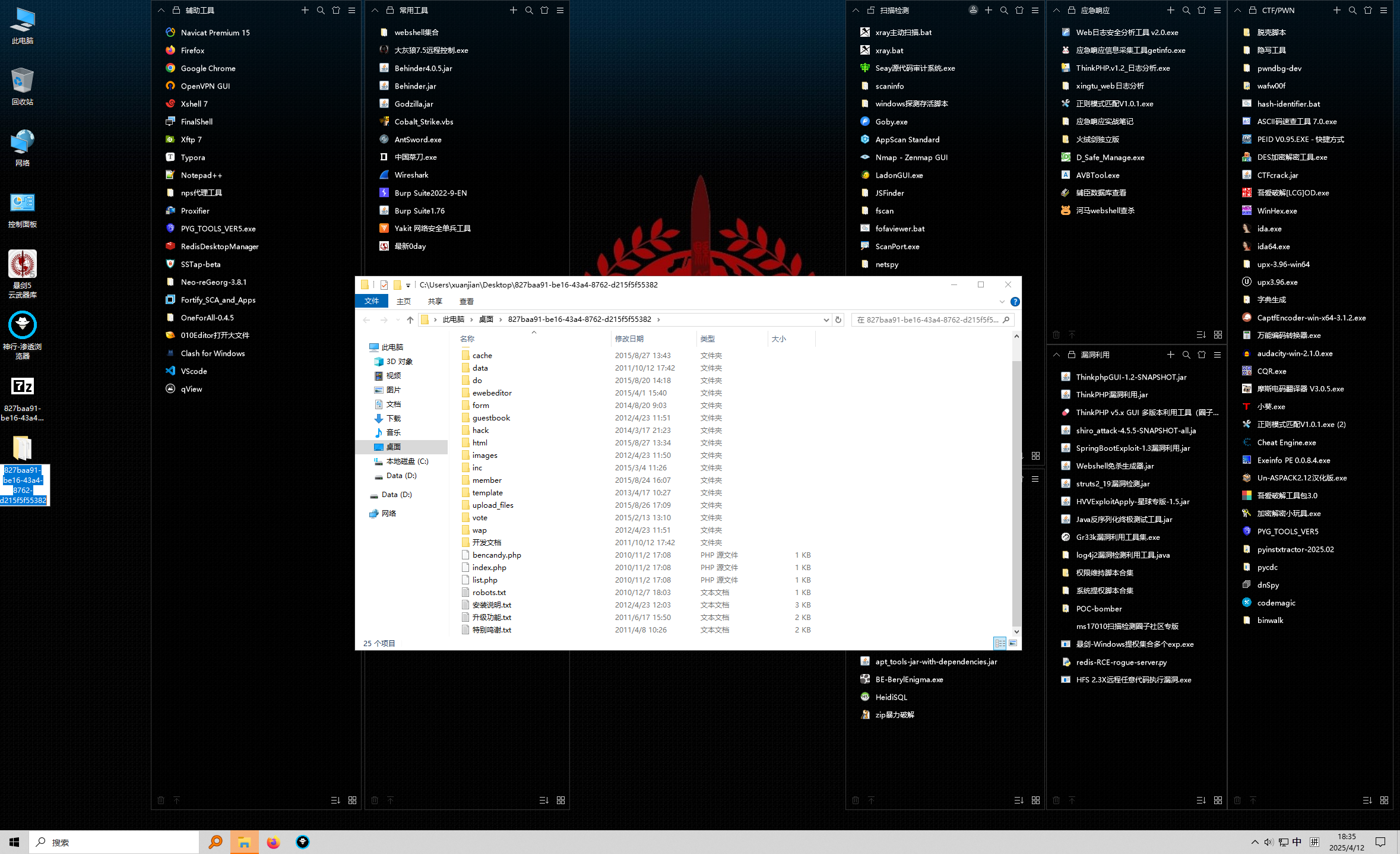The image size is (1400, 854).
Task: Toggle grid view in 辅助工具 panel
Action: click(x=352, y=801)
